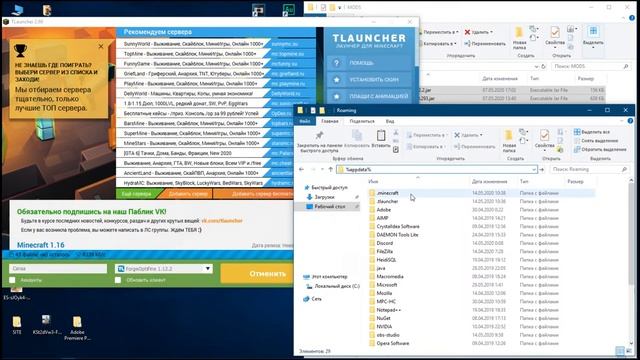
Task: Click New folder icon in MODS window
Action: coord(519,32)
